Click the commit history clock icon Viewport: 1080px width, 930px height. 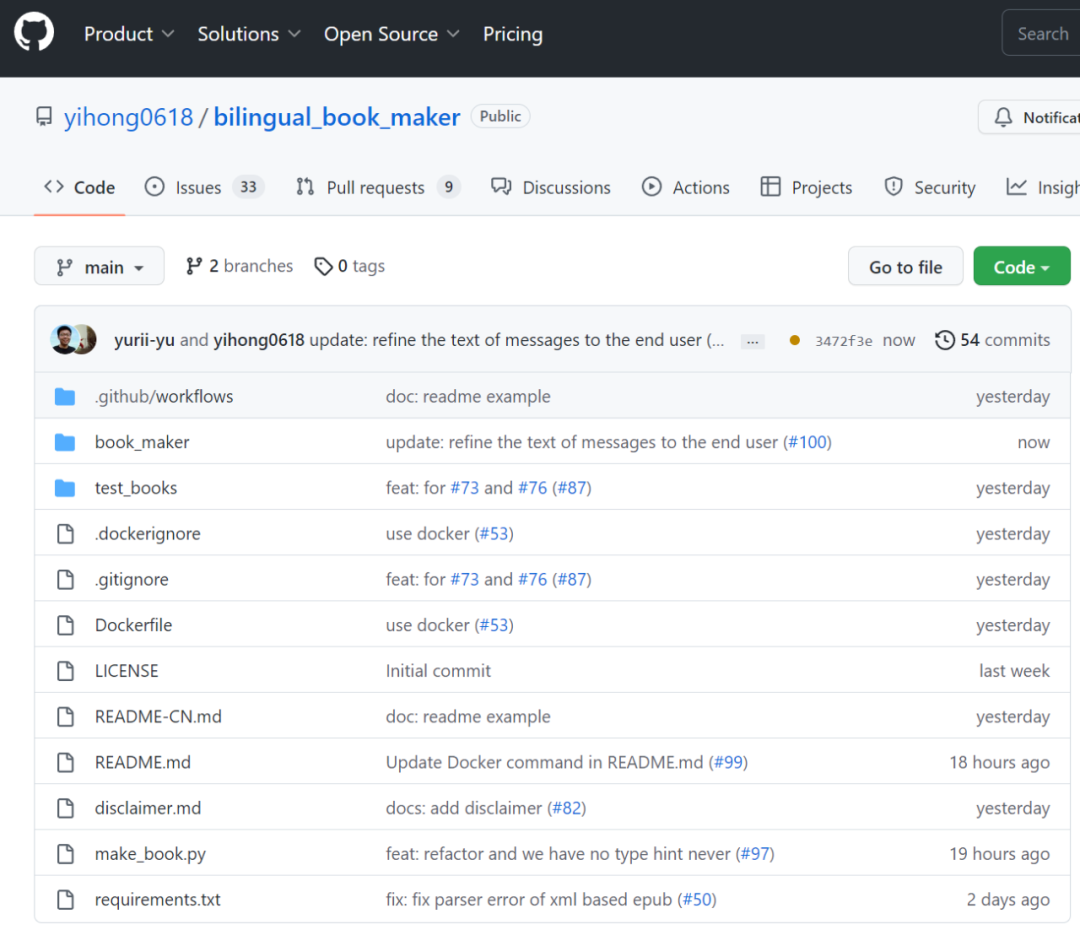tap(945, 340)
